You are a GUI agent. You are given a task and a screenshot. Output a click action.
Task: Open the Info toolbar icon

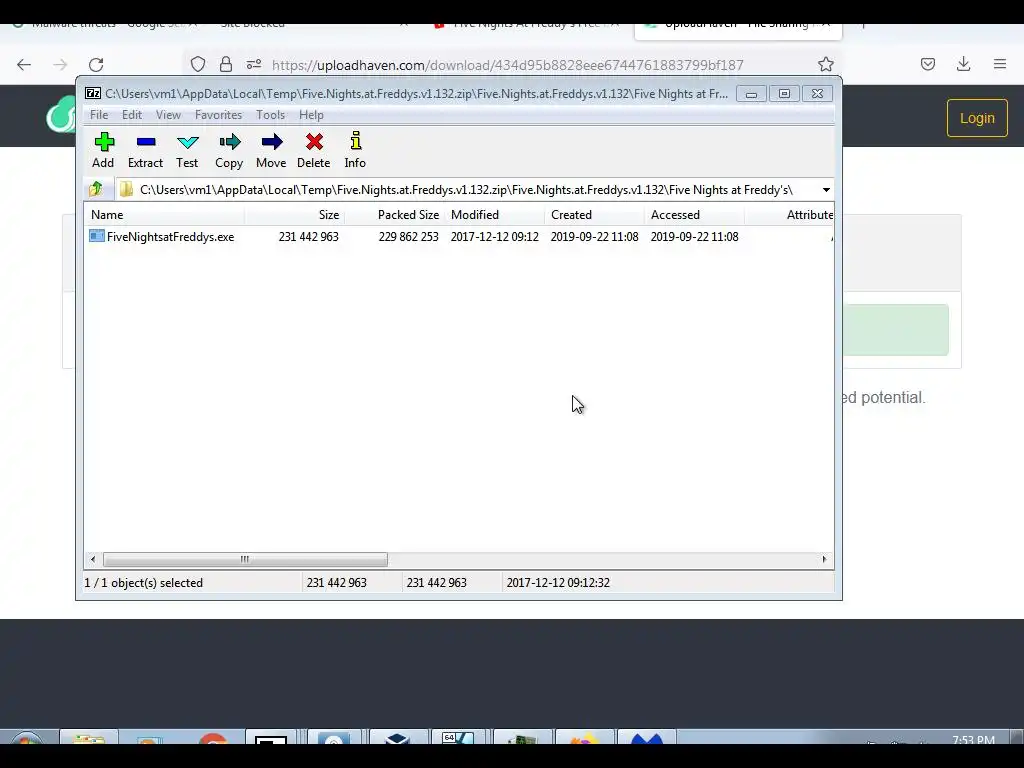click(355, 150)
